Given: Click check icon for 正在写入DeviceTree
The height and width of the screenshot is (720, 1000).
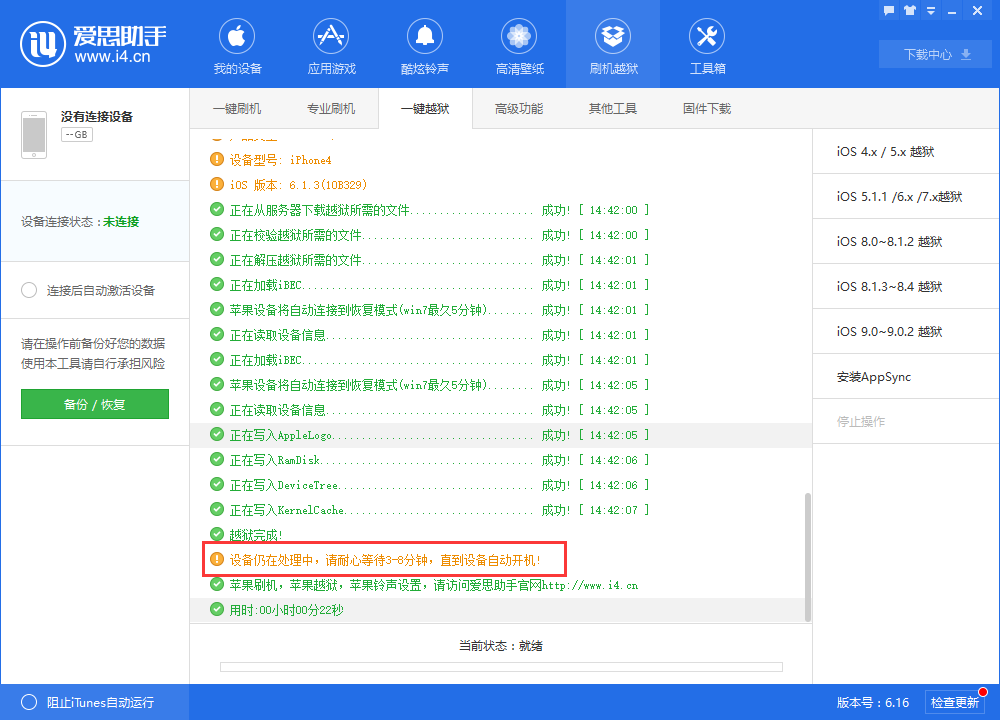Looking at the screenshot, I should 217,485.
